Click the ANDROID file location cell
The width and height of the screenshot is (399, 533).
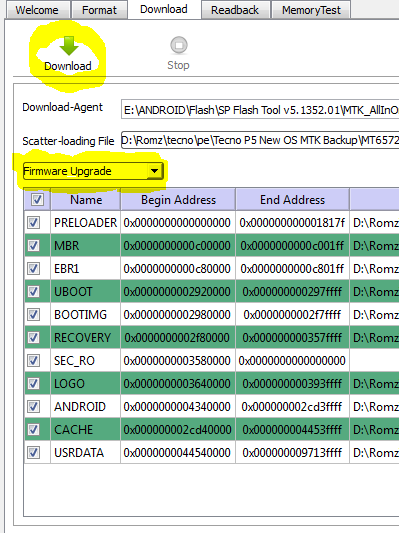point(375,407)
